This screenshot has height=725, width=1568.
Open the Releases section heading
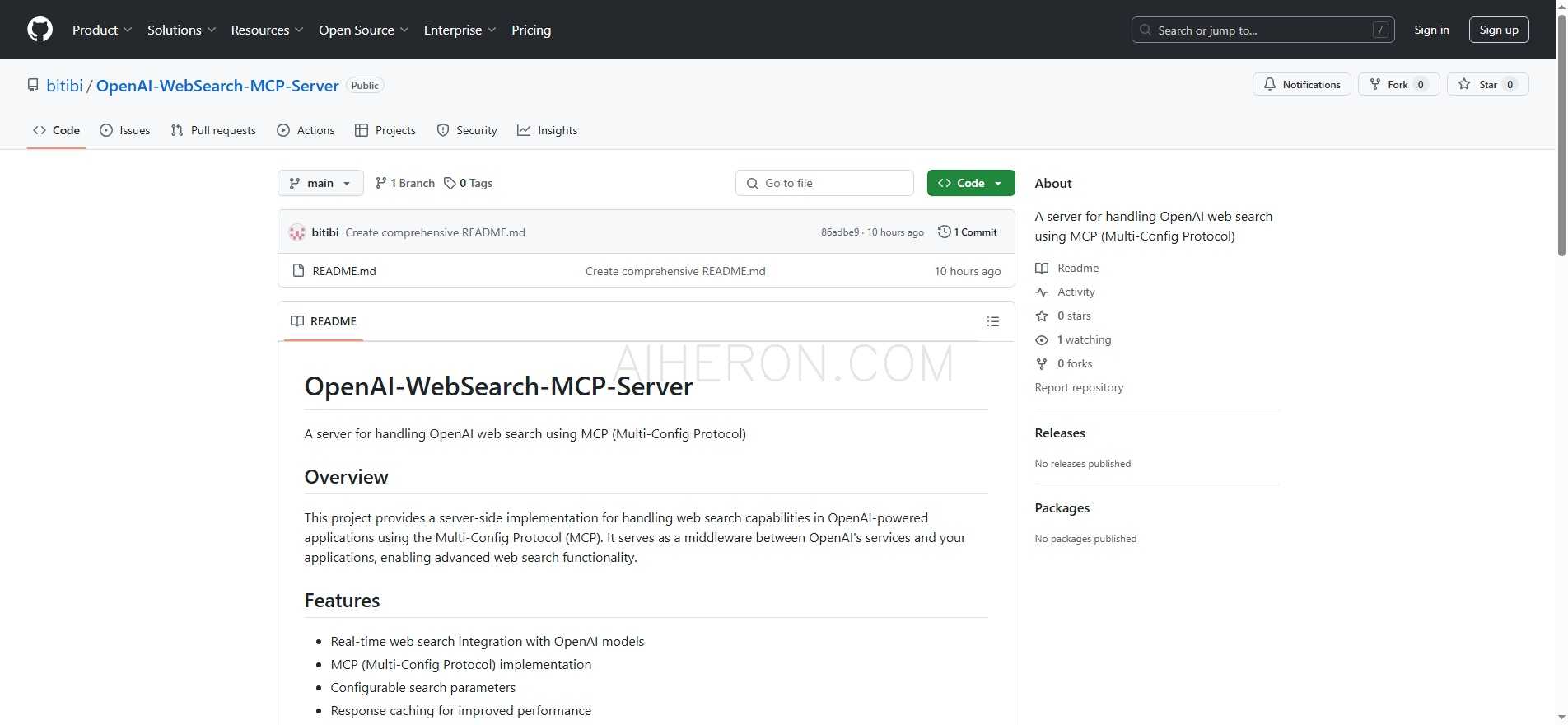1060,433
